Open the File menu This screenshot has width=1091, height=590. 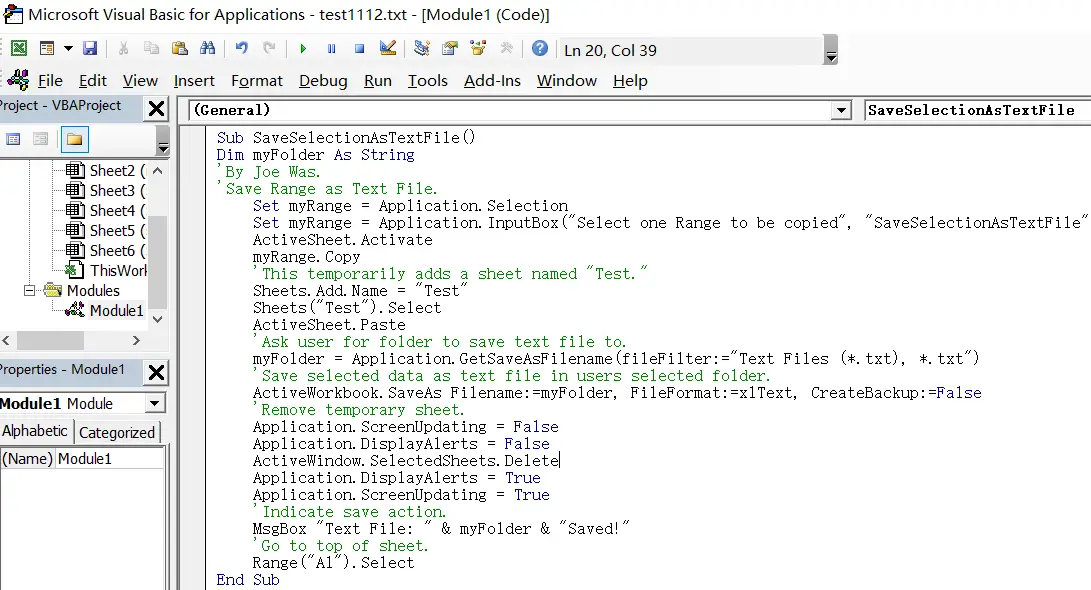50,81
